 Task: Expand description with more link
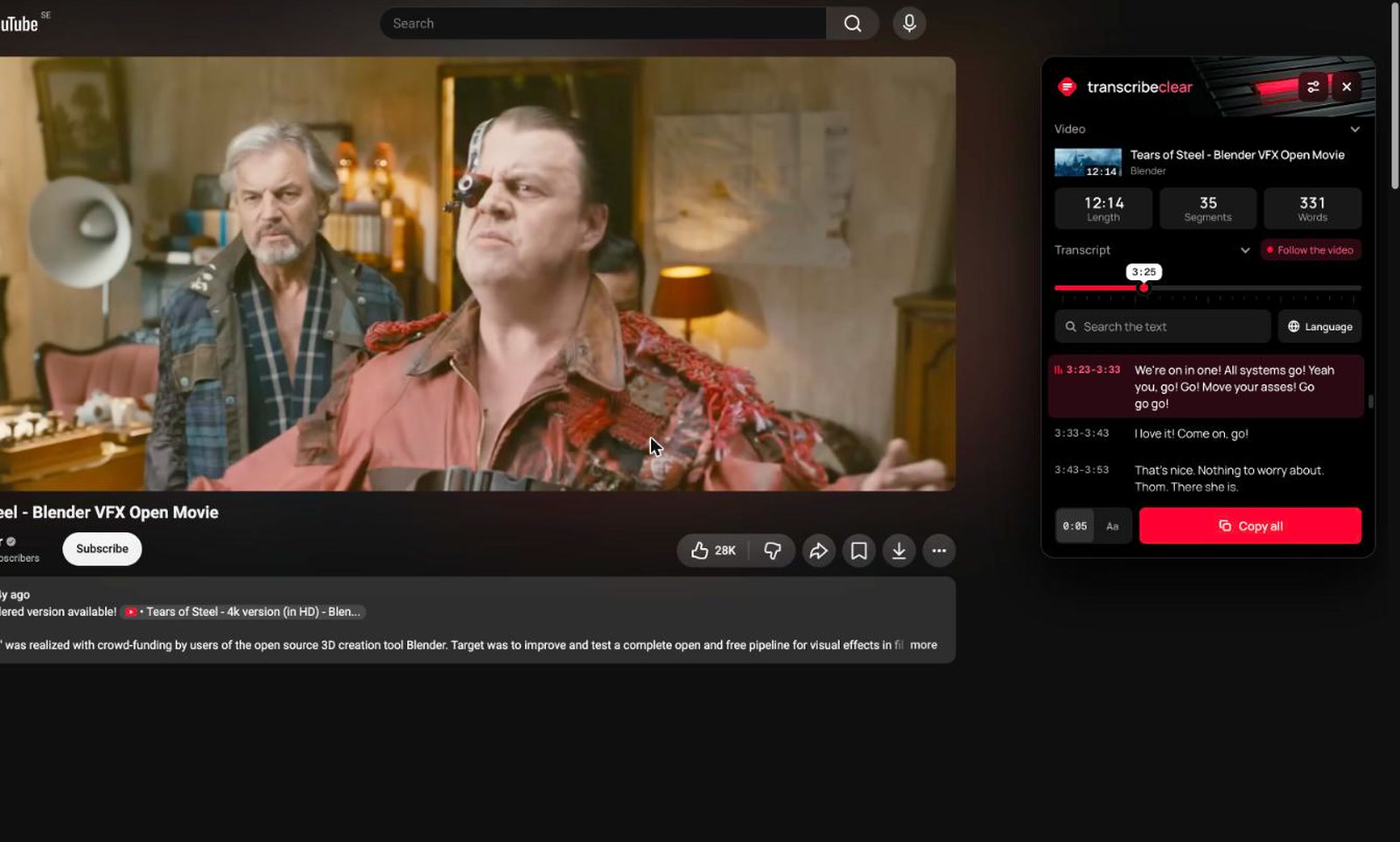coord(923,645)
